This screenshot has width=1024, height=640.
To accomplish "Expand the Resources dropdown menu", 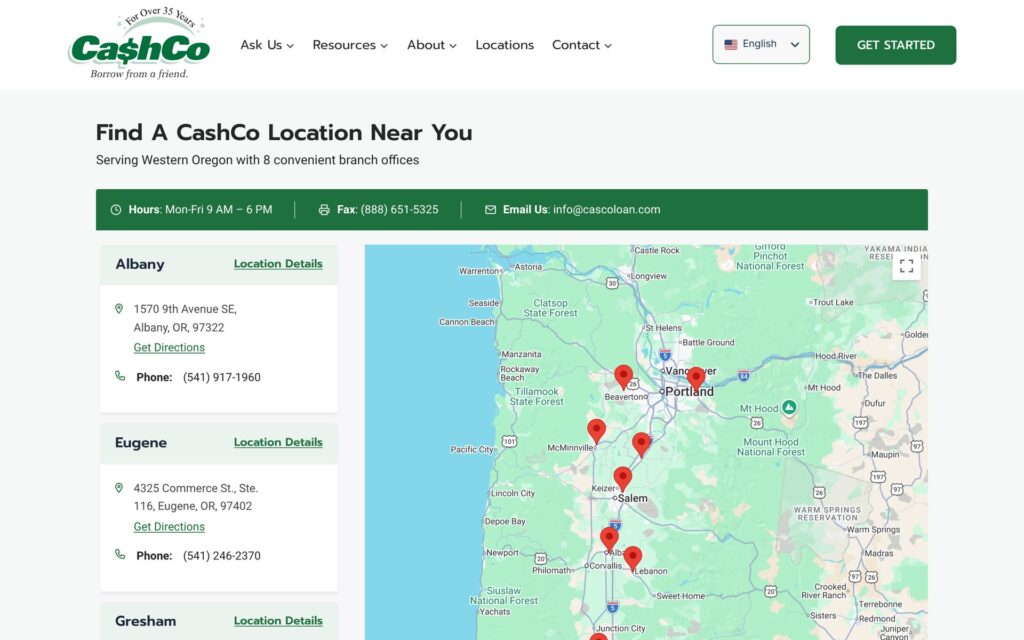I will (350, 45).
